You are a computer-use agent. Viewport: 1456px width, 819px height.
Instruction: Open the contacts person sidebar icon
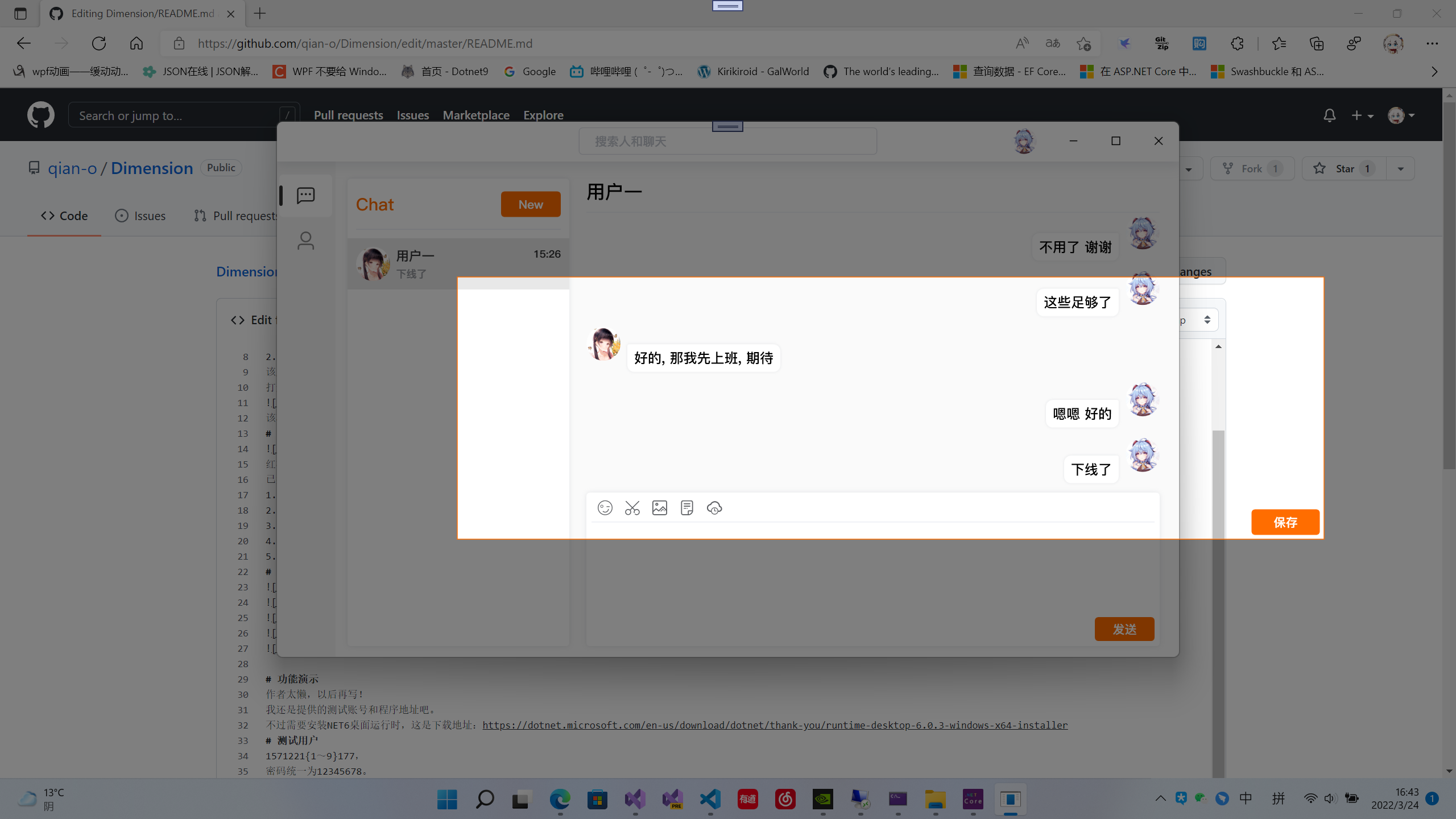tap(305, 241)
